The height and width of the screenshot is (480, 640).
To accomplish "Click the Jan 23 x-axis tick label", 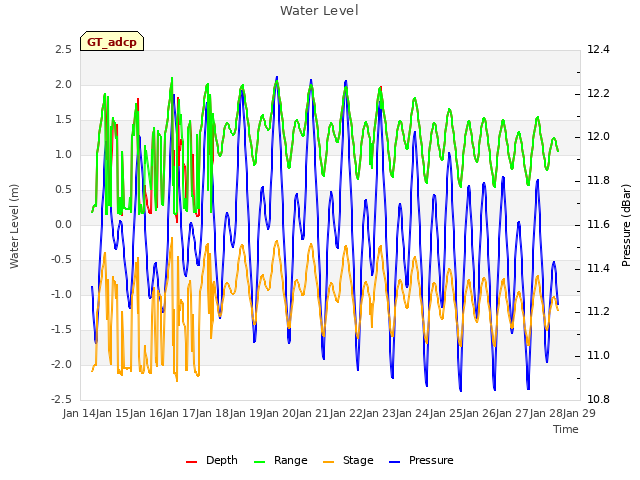I will click(x=379, y=413).
